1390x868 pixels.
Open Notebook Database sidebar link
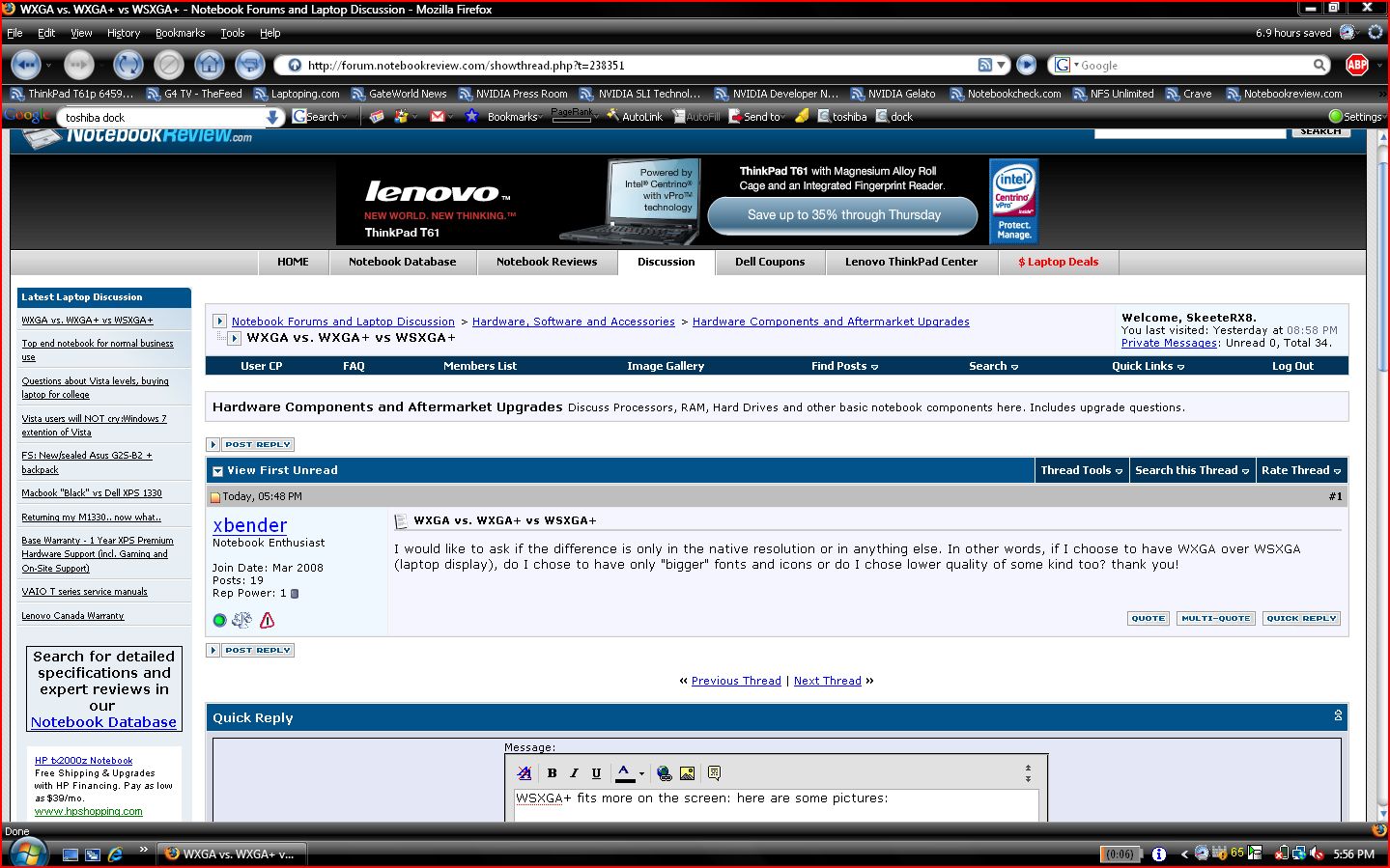[103, 722]
